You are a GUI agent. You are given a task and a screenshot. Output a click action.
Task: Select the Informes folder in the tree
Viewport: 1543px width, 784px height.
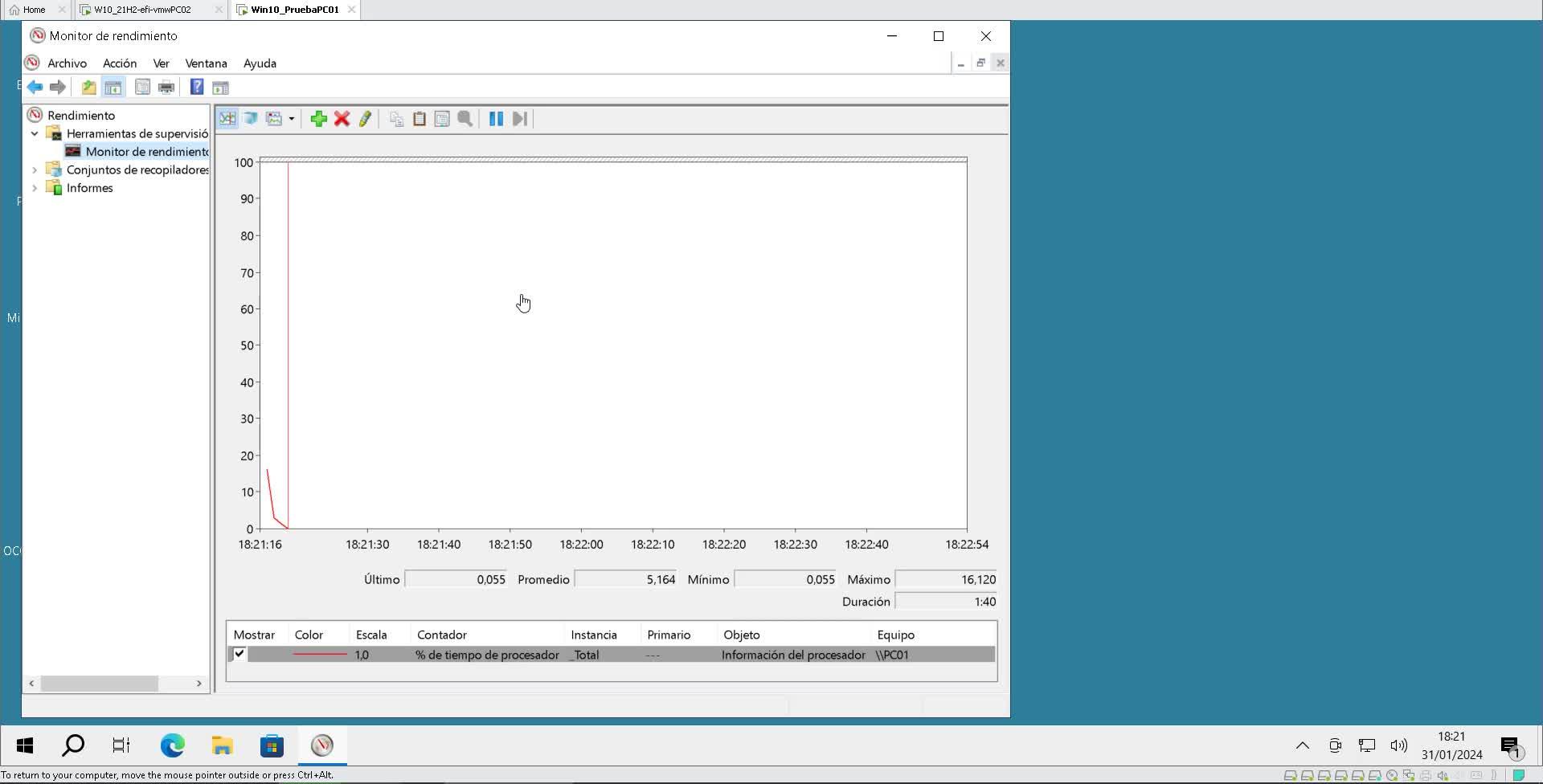pos(89,188)
